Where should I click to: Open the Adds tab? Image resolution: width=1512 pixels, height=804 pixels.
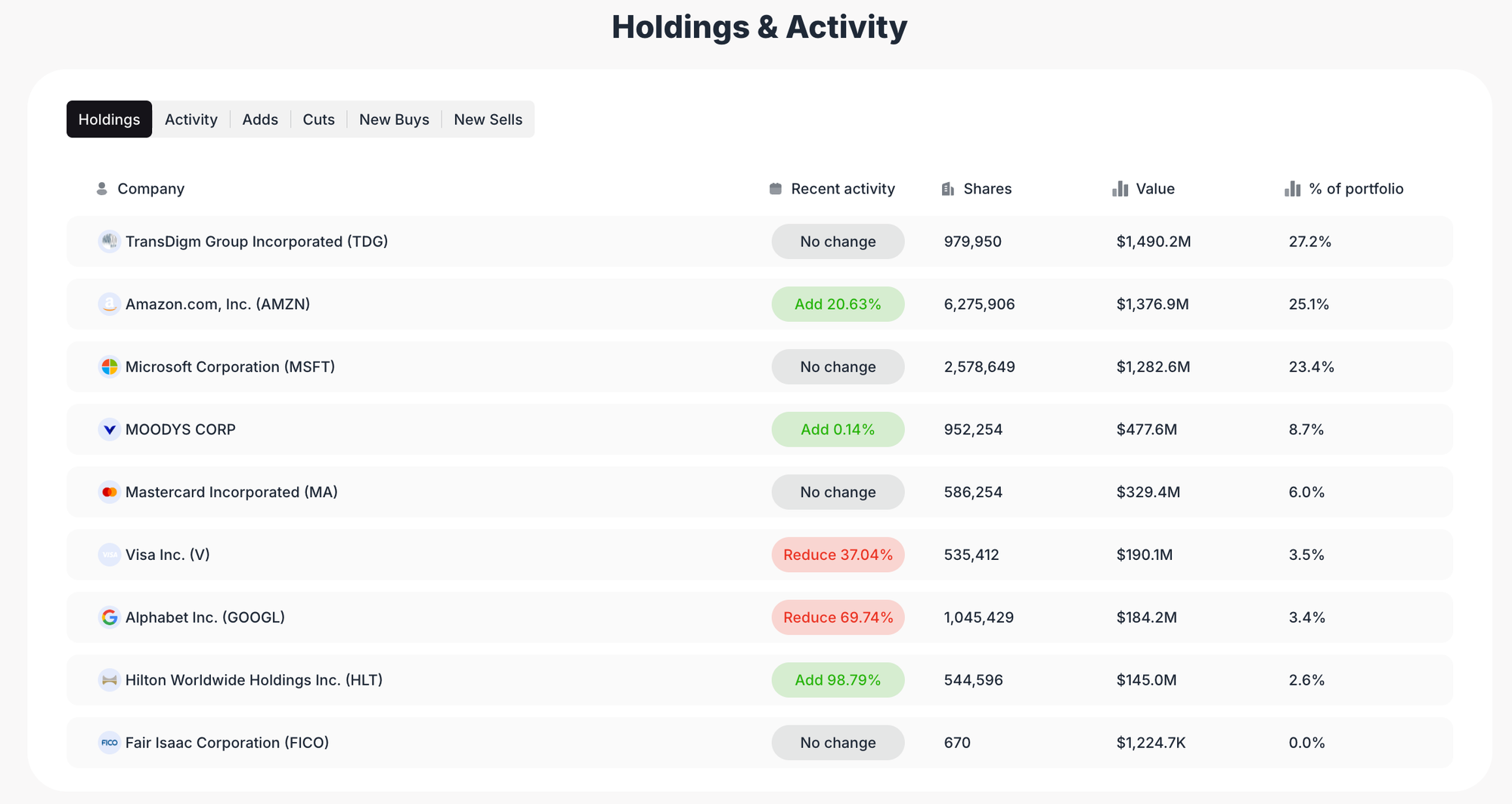[x=260, y=119]
